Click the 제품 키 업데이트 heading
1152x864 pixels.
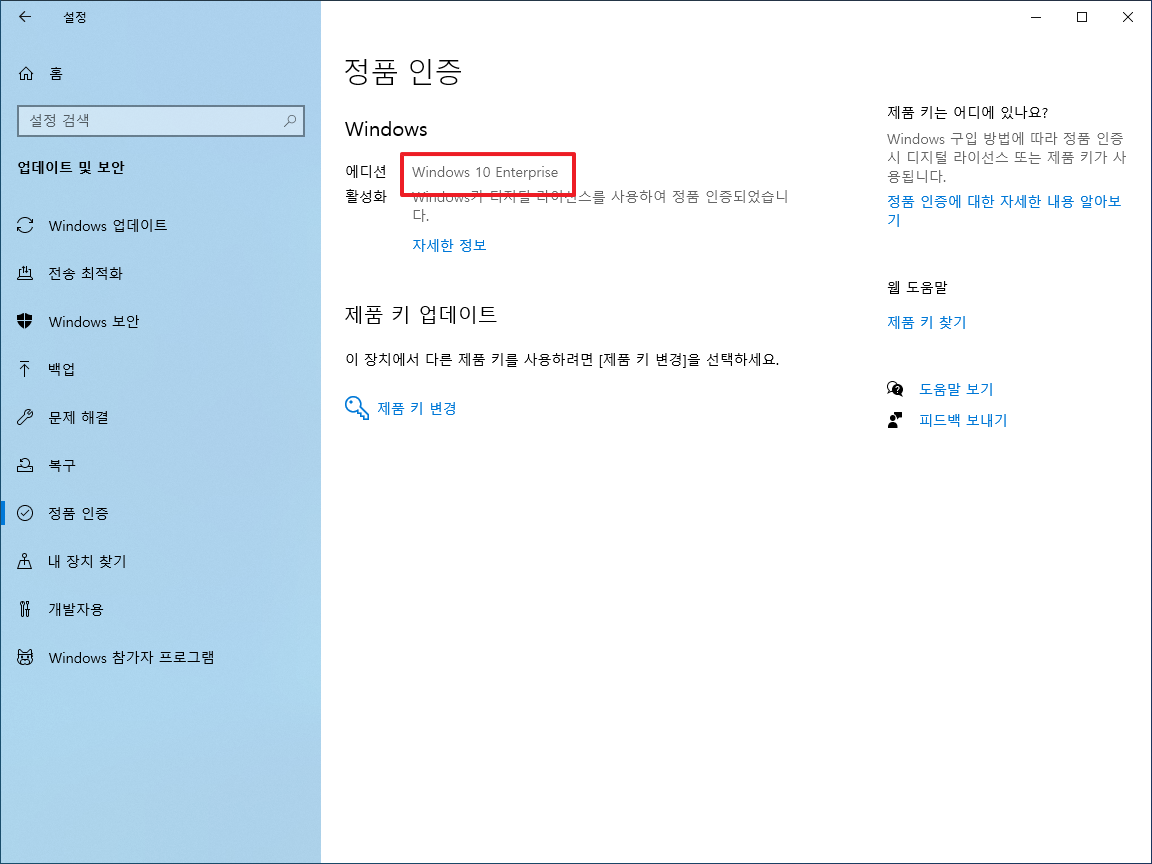point(421,314)
